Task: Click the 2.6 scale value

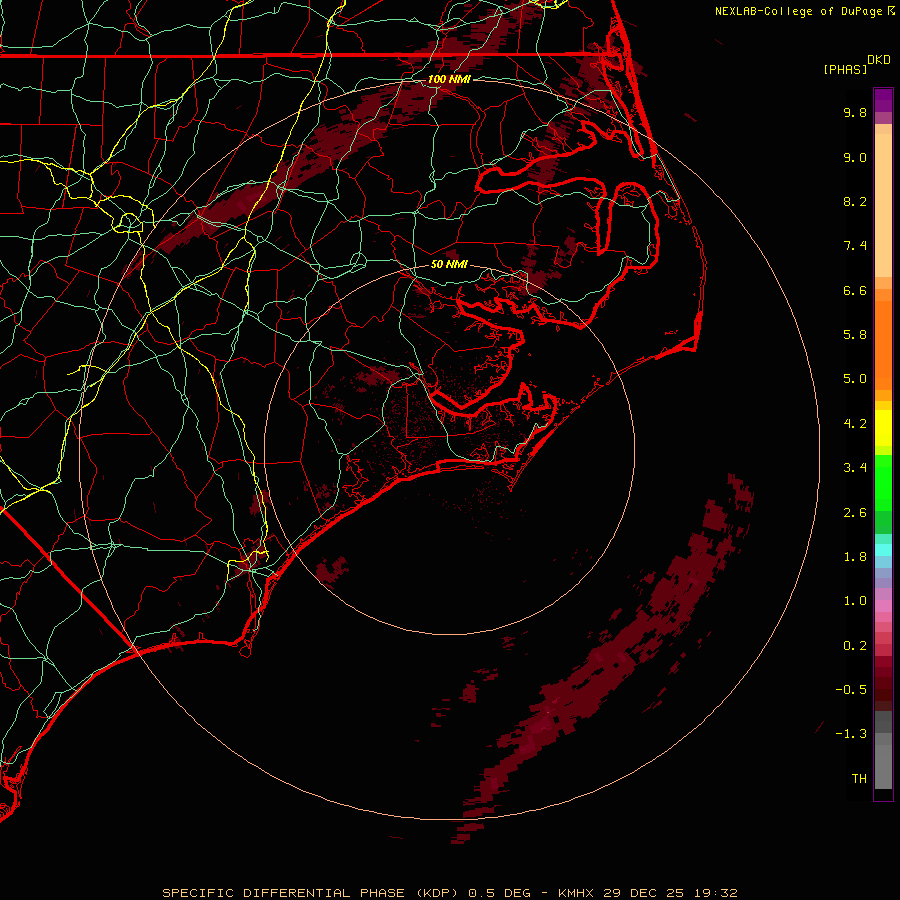Action: [x=855, y=512]
